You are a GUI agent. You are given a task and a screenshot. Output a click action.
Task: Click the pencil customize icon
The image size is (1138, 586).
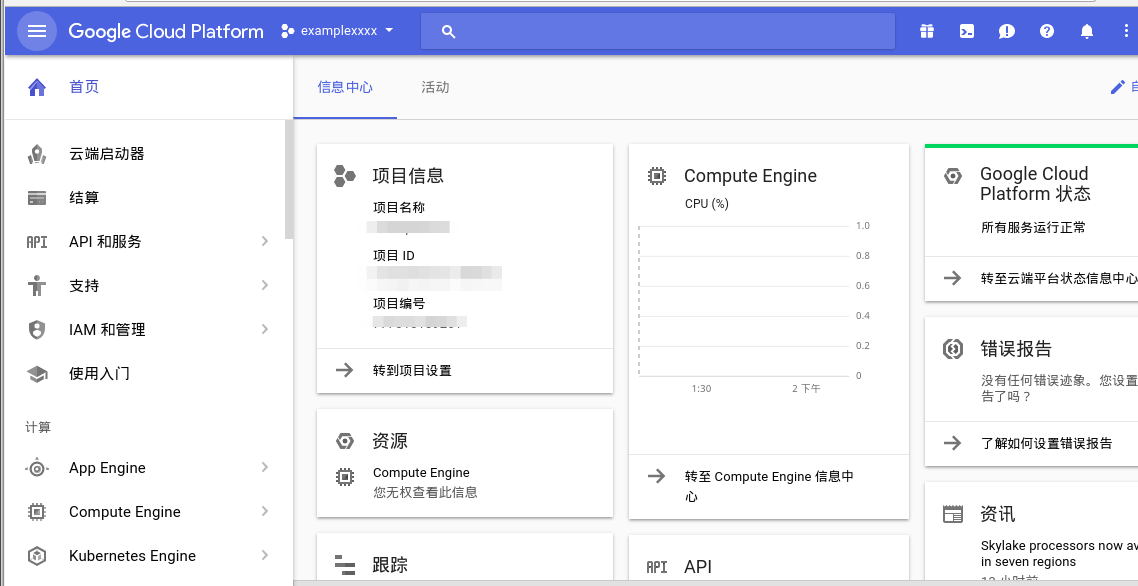tap(1118, 87)
